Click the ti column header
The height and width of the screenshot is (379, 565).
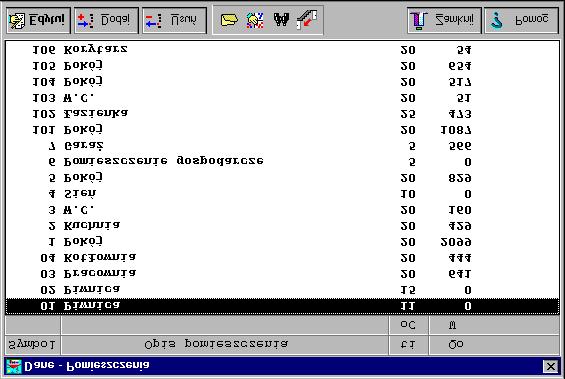click(x=408, y=345)
